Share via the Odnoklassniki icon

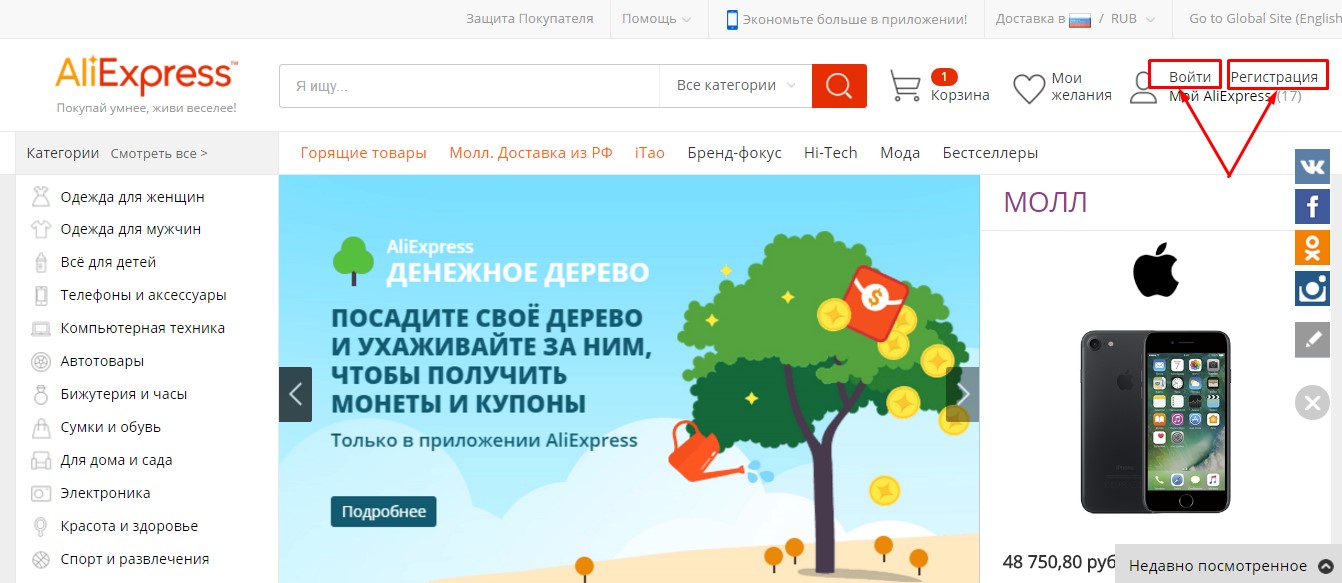tap(1312, 247)
